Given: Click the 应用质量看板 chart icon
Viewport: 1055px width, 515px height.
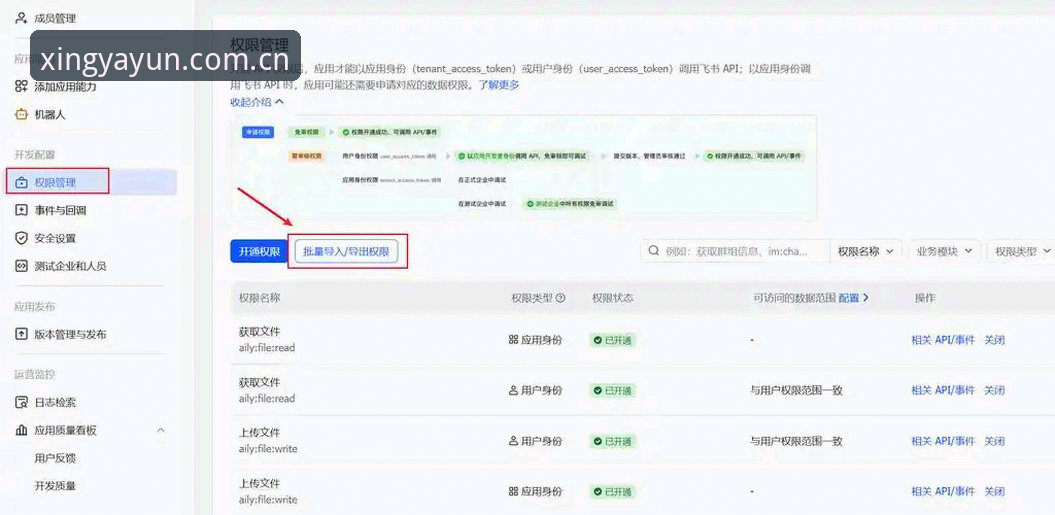Looking at the screenshot, I should (22, 430).
